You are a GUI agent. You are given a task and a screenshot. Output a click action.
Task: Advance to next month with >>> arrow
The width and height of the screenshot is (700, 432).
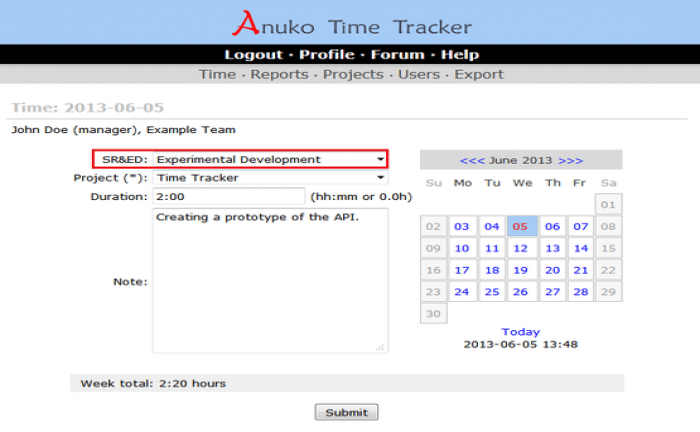pos(570,160)
